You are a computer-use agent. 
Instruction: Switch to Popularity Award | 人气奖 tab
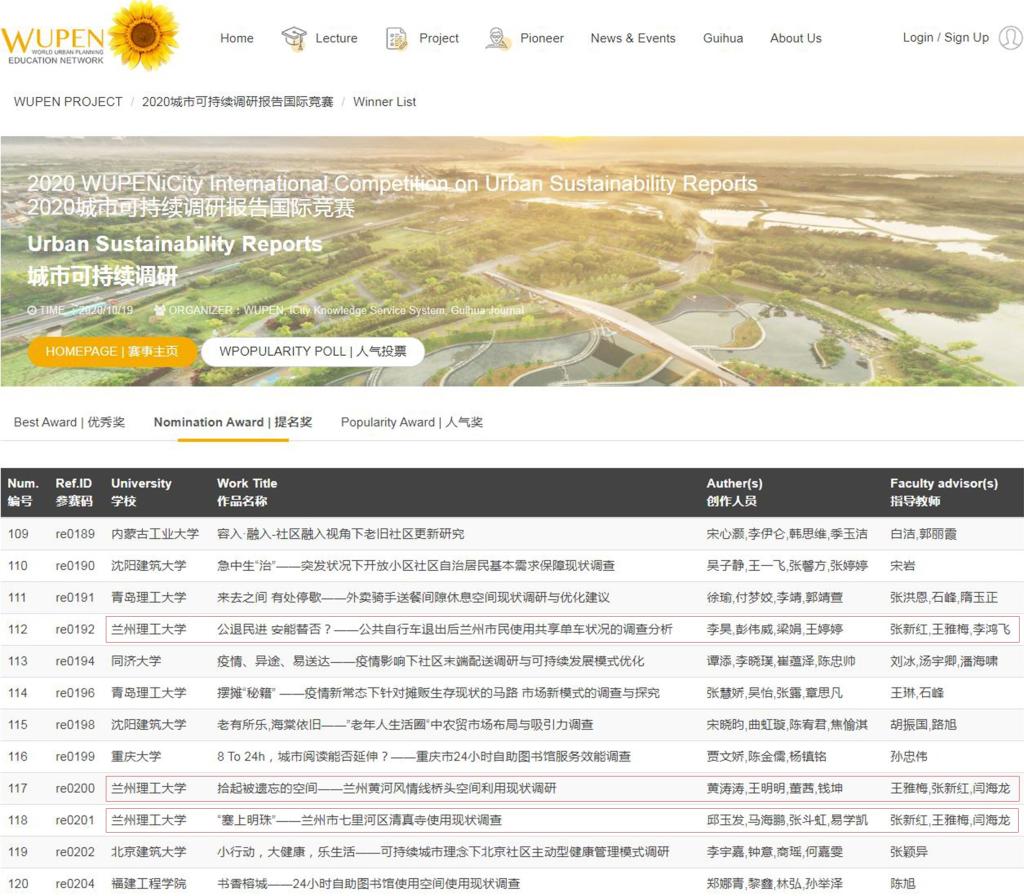pyautogui.click(x=411, y=422)
